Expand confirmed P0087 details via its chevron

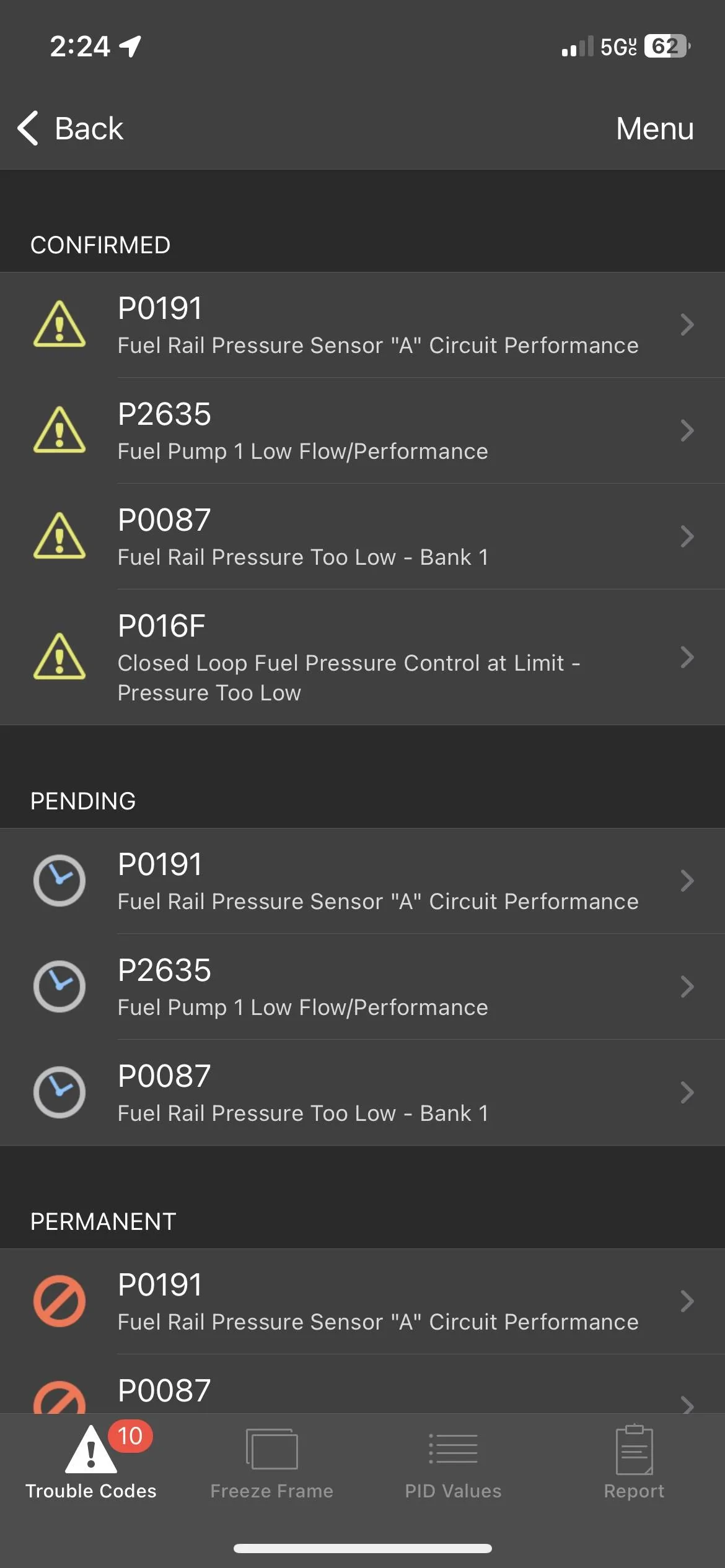point(687,536)
